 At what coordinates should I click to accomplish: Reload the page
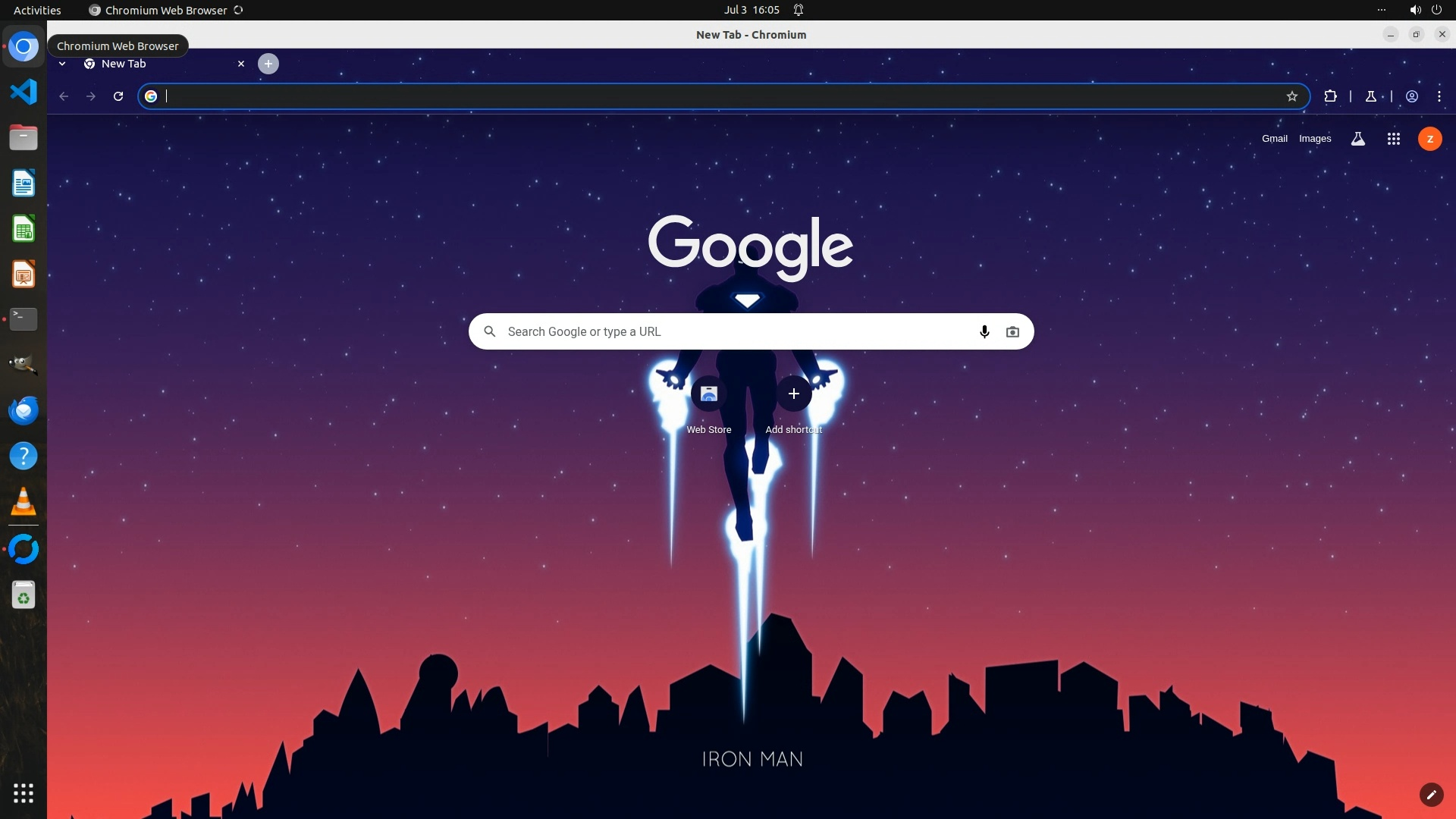118,96
